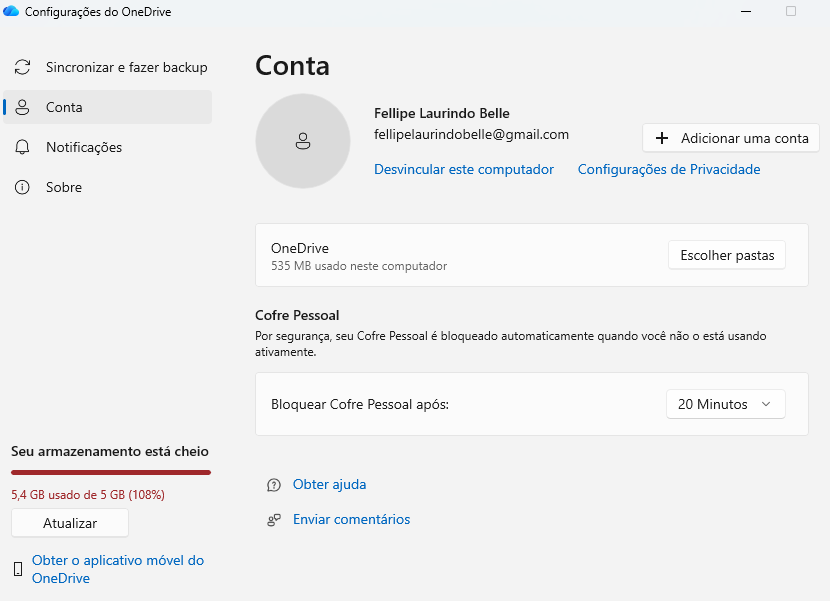Open the Sobre section

(x=107, y=187)
